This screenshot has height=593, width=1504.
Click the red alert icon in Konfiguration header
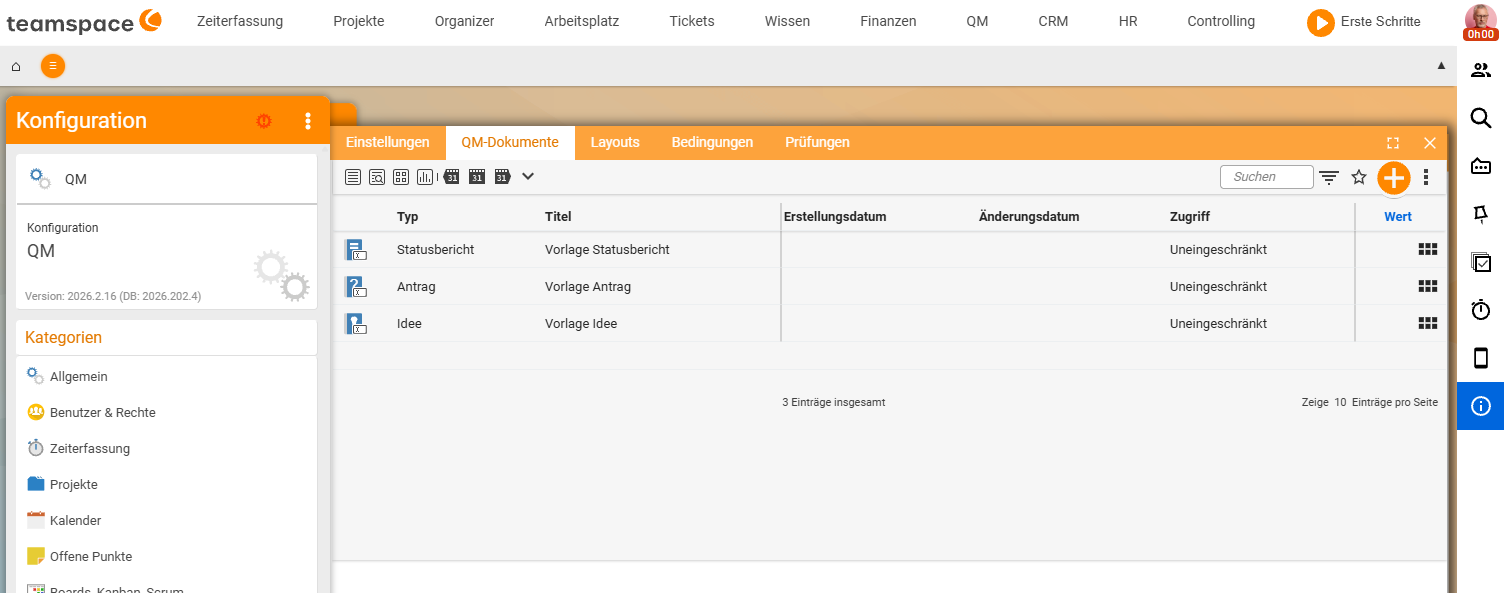click(x=264, y=120)
